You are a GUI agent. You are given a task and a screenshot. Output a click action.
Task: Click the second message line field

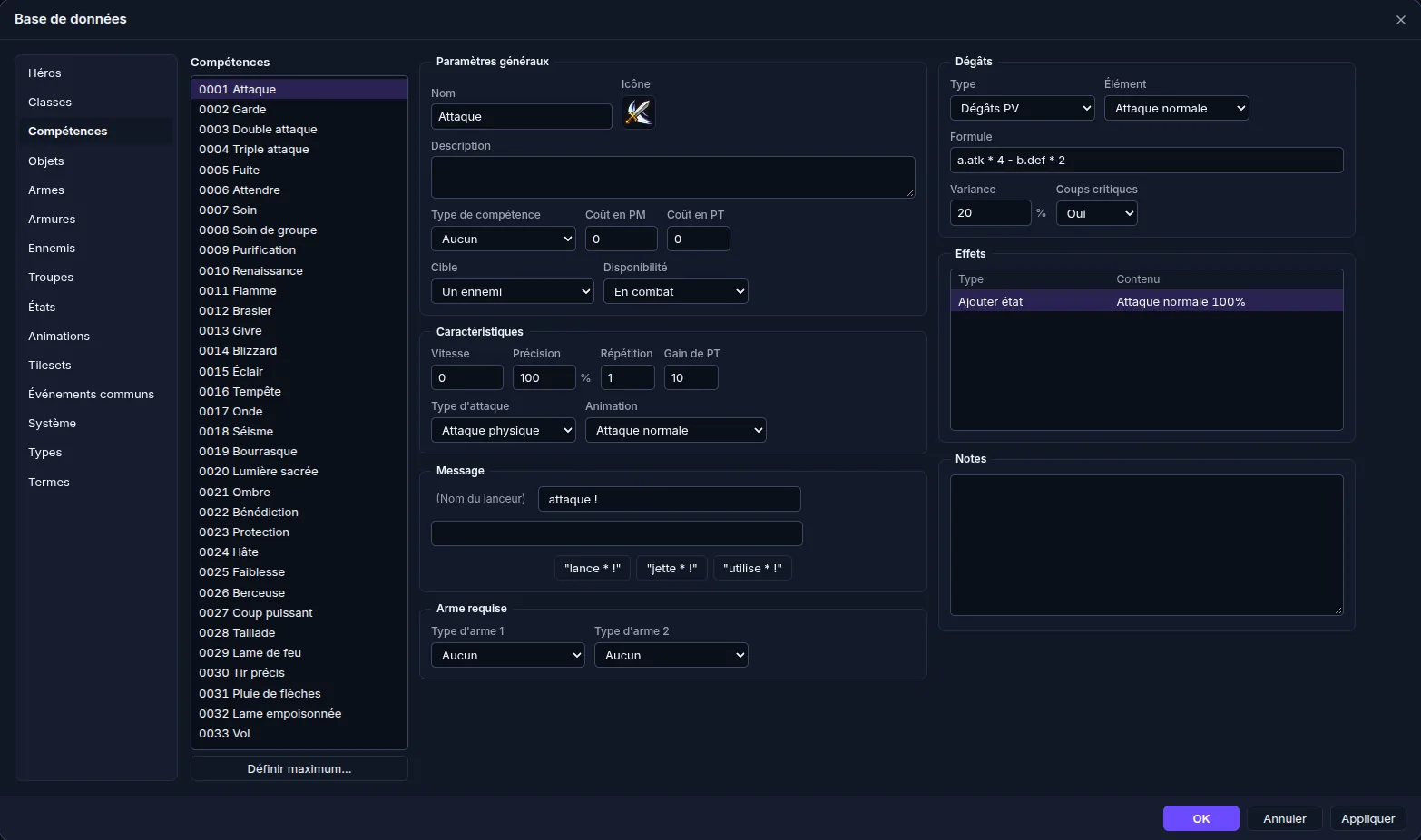coord(617,533)
